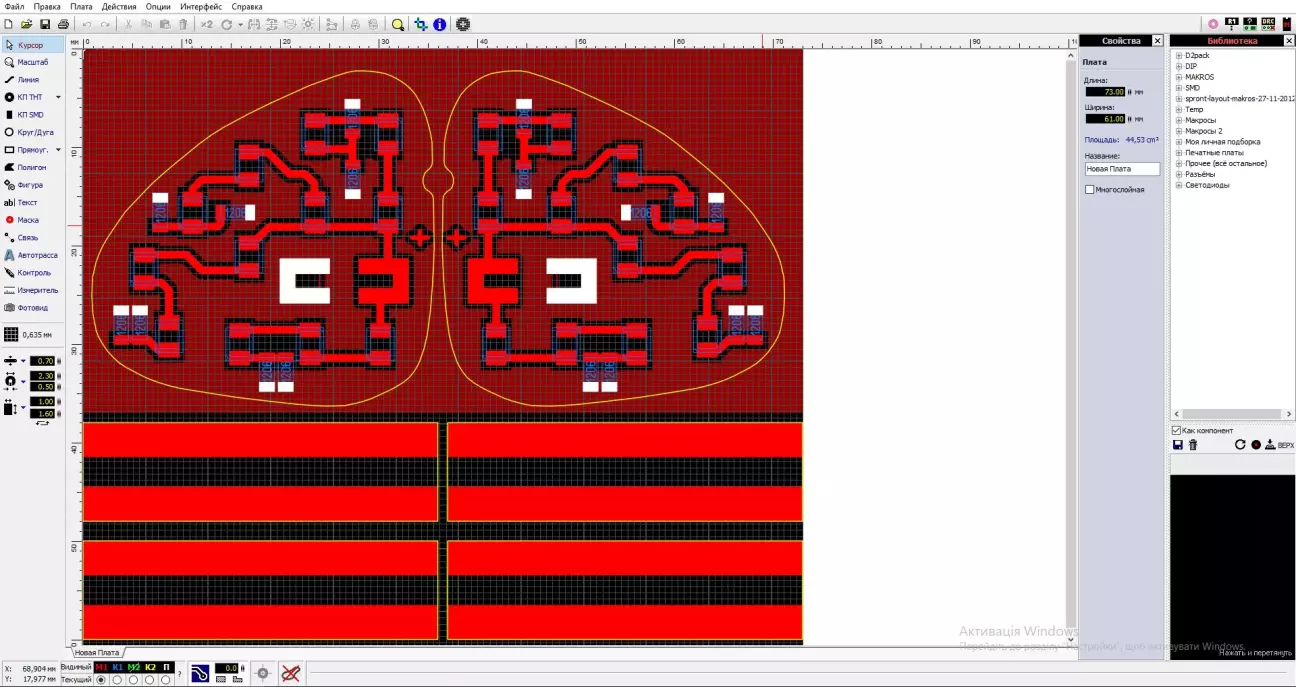Open the Плата menu
Viewport: 1296px width, 687px height.
click(x=81, y=7)
